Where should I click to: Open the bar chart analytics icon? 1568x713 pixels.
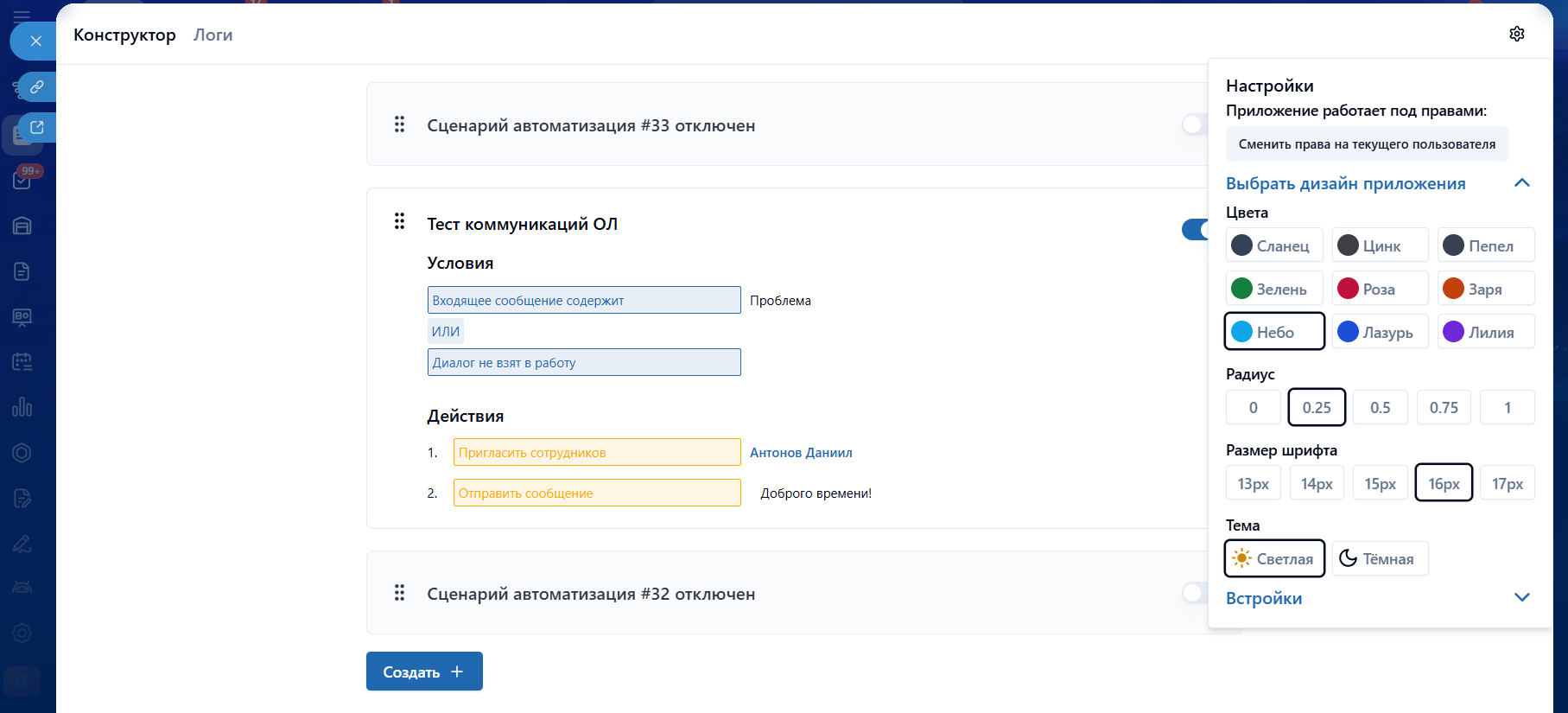(22, 407)
